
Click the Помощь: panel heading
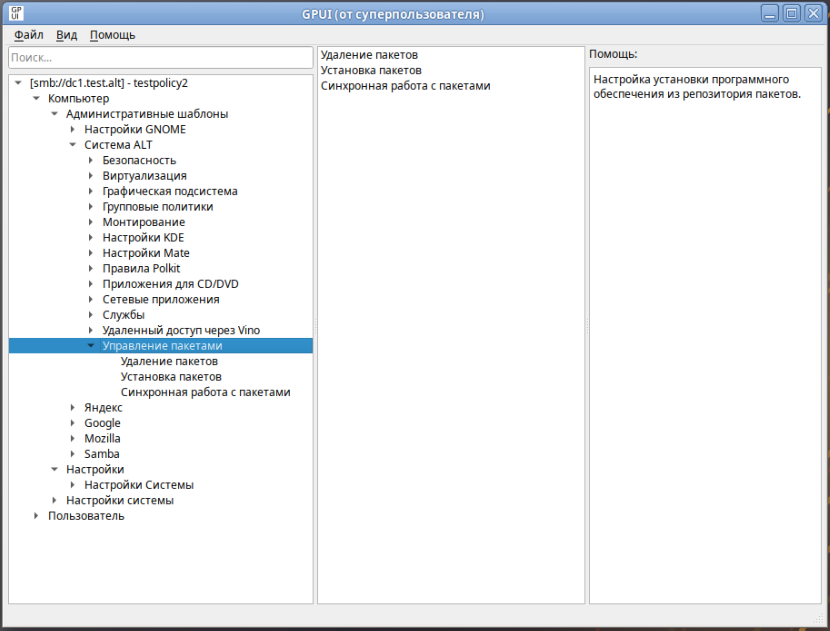point(613,54)
